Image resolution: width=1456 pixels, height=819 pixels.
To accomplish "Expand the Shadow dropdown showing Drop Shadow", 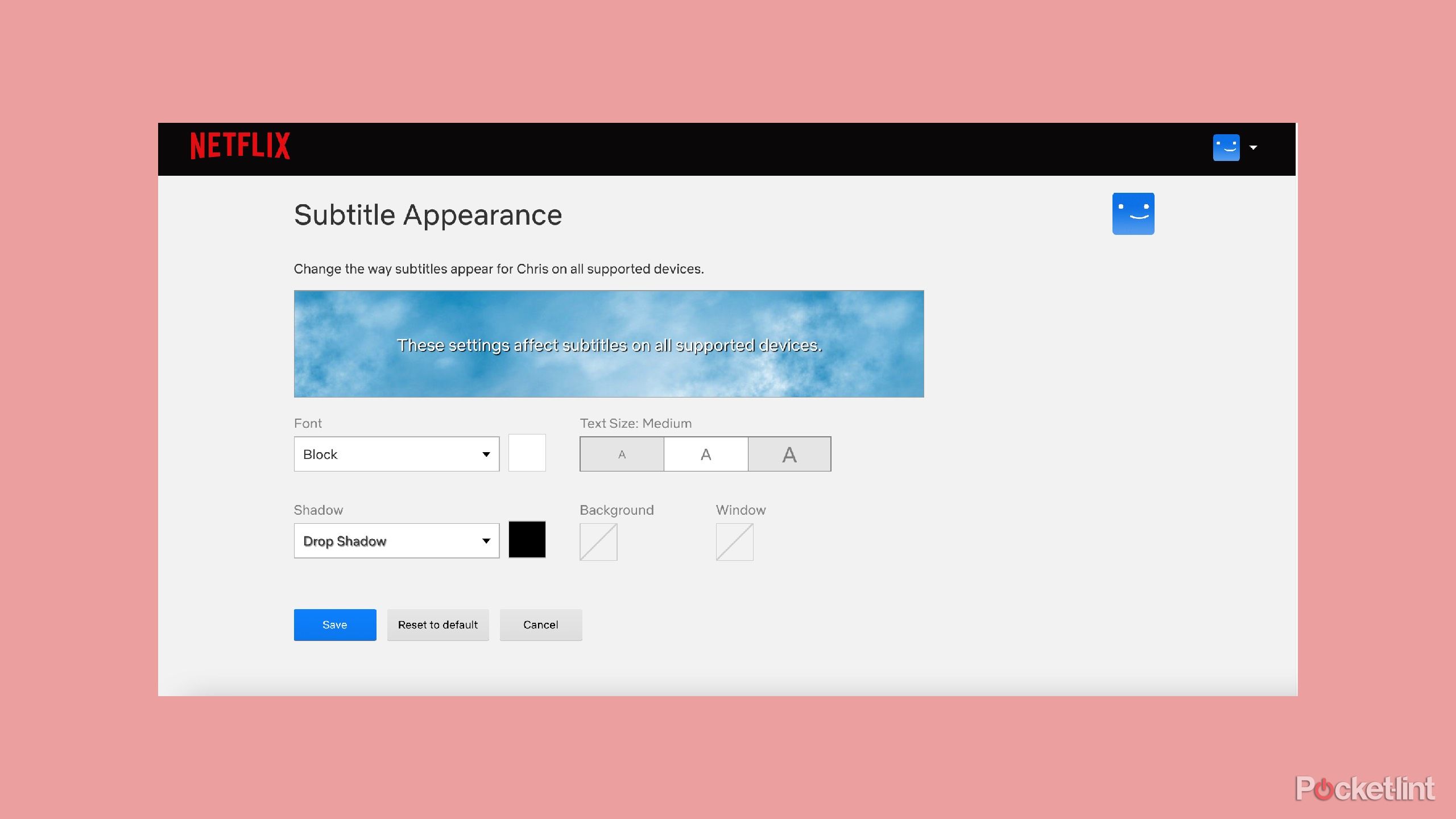I will coord(396,541).
